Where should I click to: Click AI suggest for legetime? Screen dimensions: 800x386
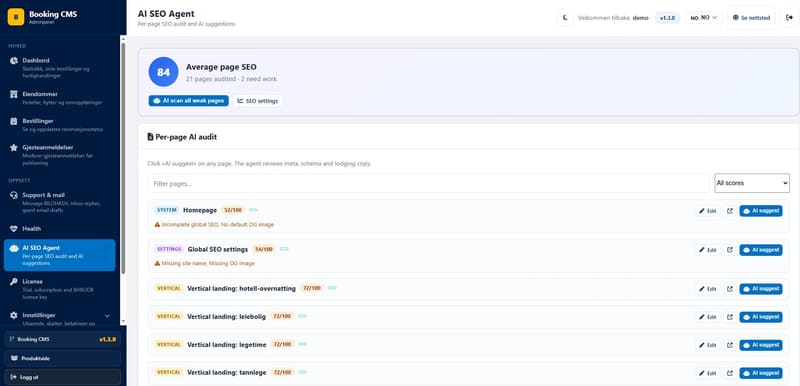tap(761, 345)
